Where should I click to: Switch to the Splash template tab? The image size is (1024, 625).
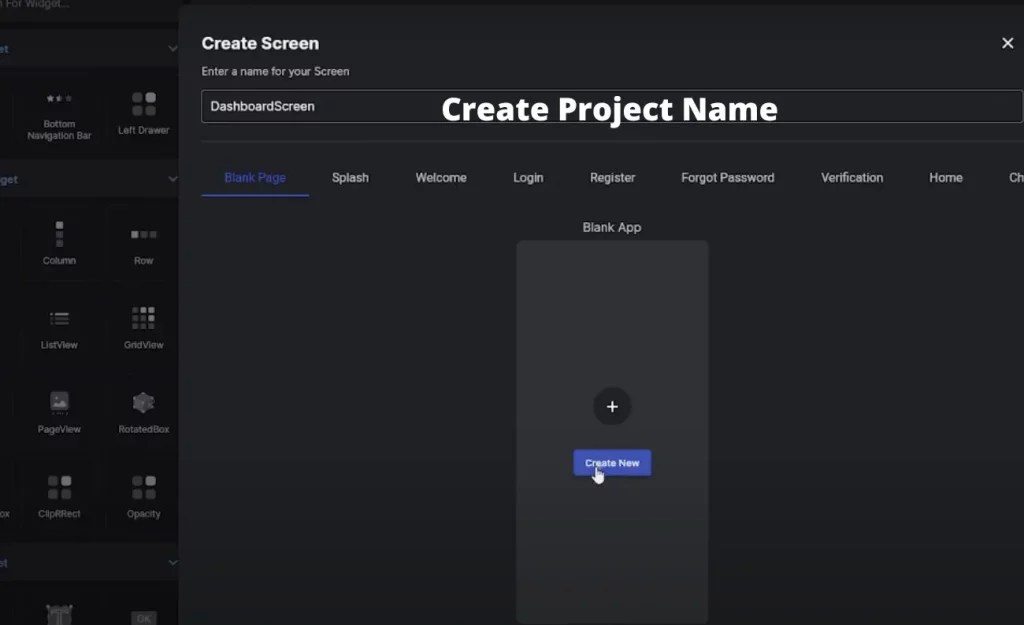(351, 177)
